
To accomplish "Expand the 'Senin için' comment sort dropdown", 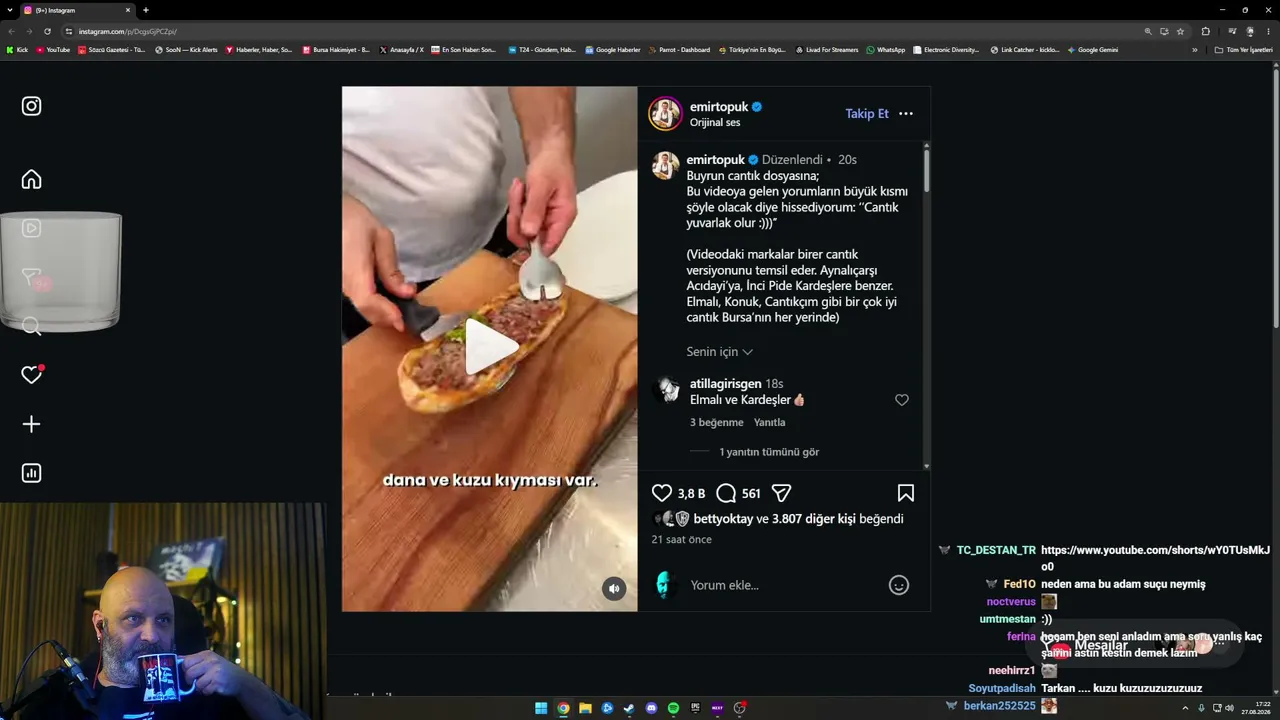I will point(720,352).
